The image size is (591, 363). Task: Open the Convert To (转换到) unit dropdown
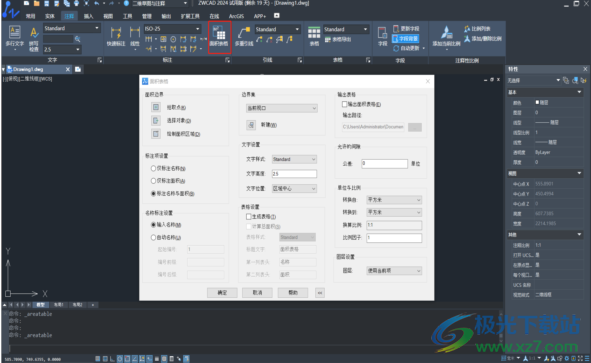tap(394, 213)
